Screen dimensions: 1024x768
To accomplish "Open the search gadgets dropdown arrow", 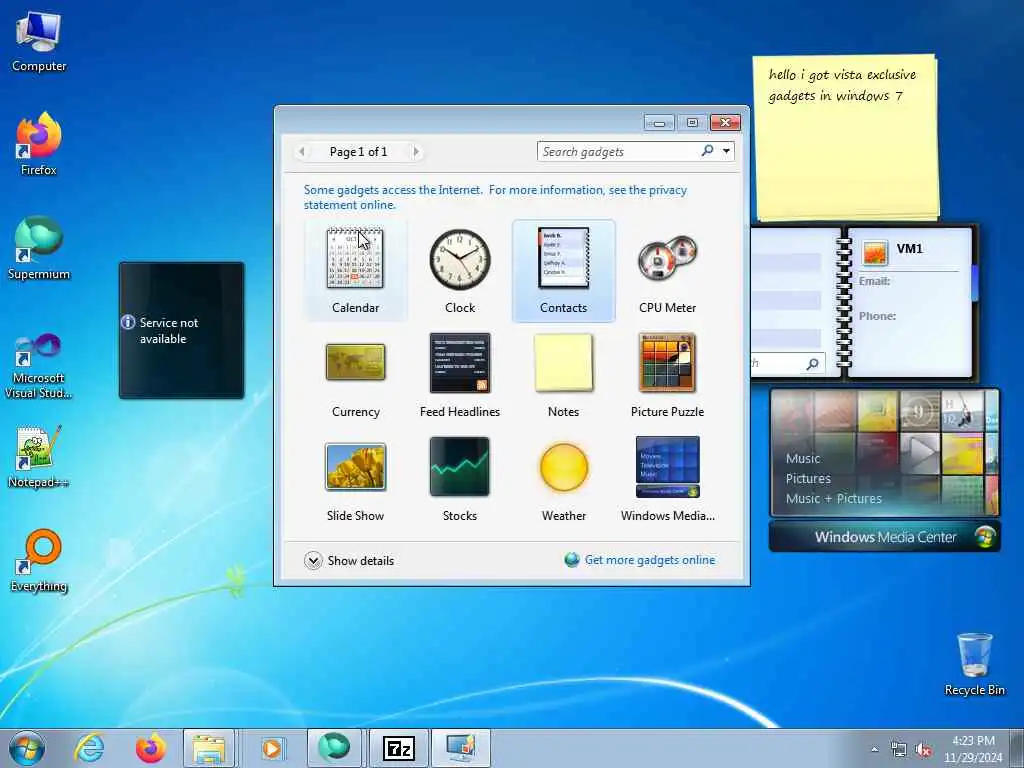I will 726,152.
